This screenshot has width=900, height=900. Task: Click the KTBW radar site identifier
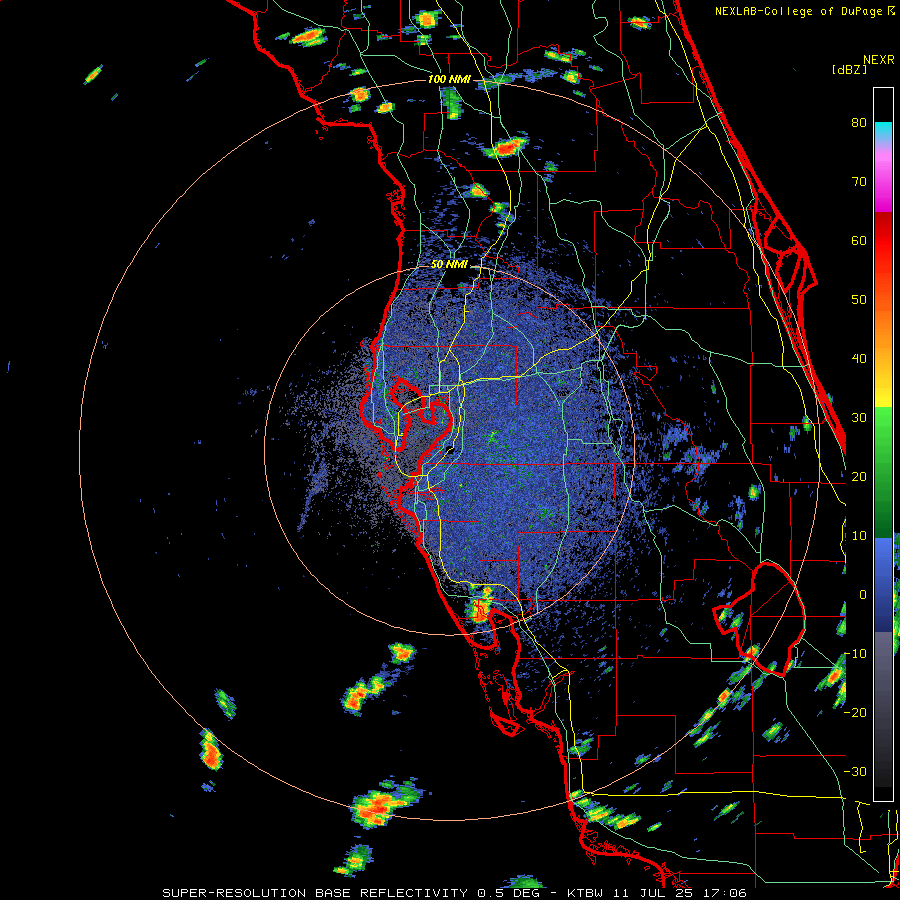(x=587, y=893)
